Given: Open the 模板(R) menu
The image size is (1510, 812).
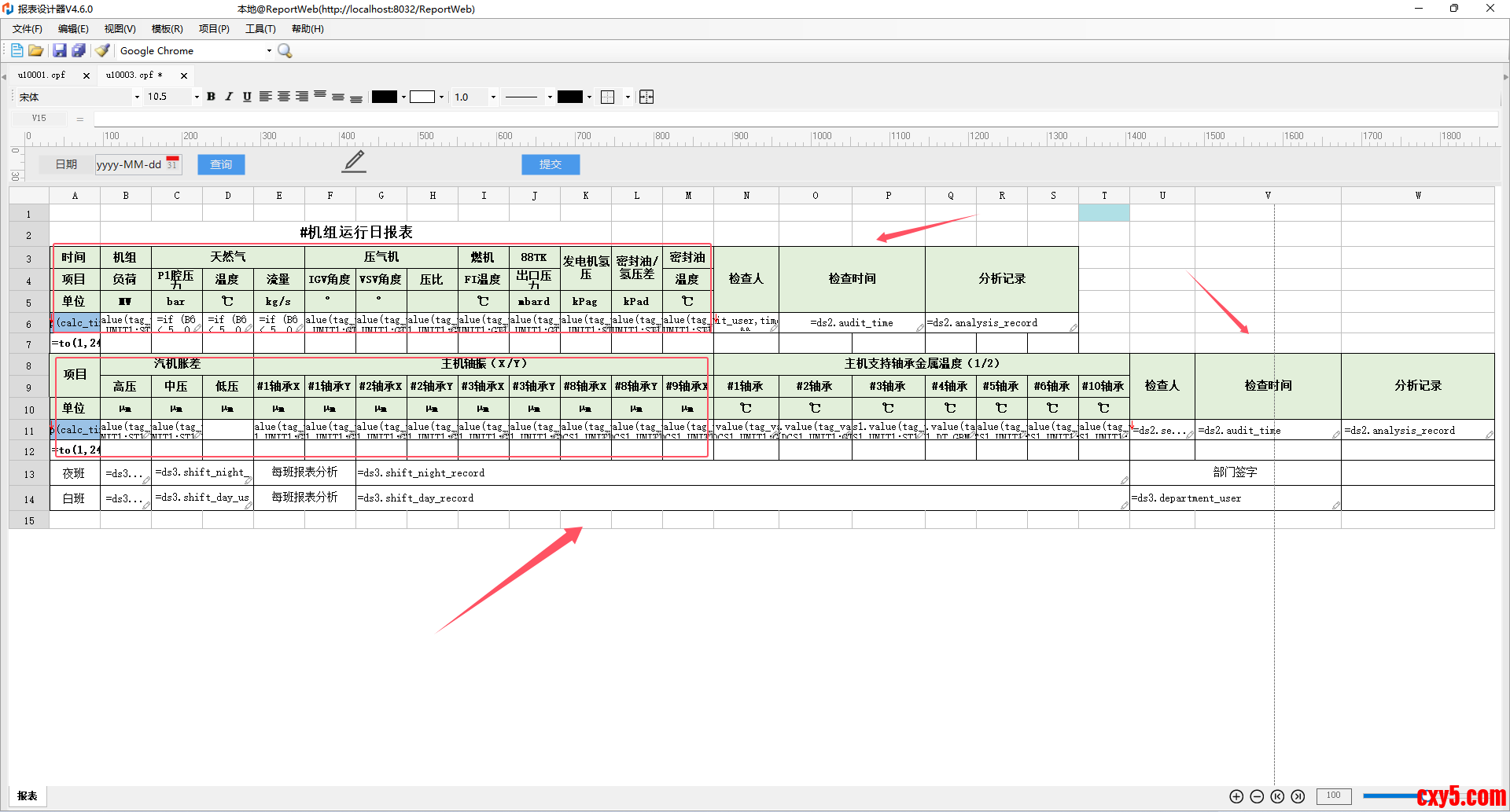Looking at the screenshot, I should point(167,29).
